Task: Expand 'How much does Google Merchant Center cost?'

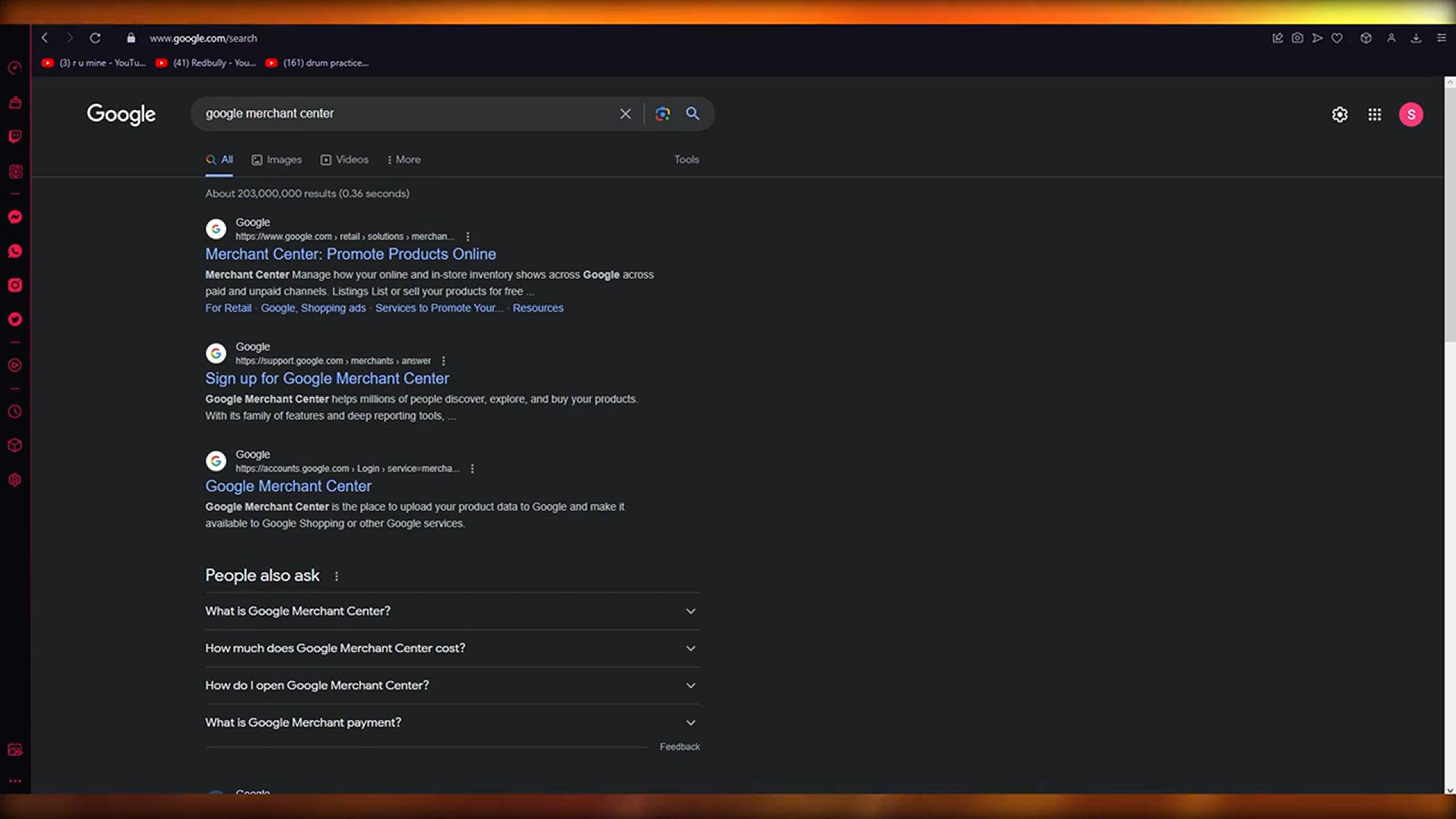Action: coord(452,648)
